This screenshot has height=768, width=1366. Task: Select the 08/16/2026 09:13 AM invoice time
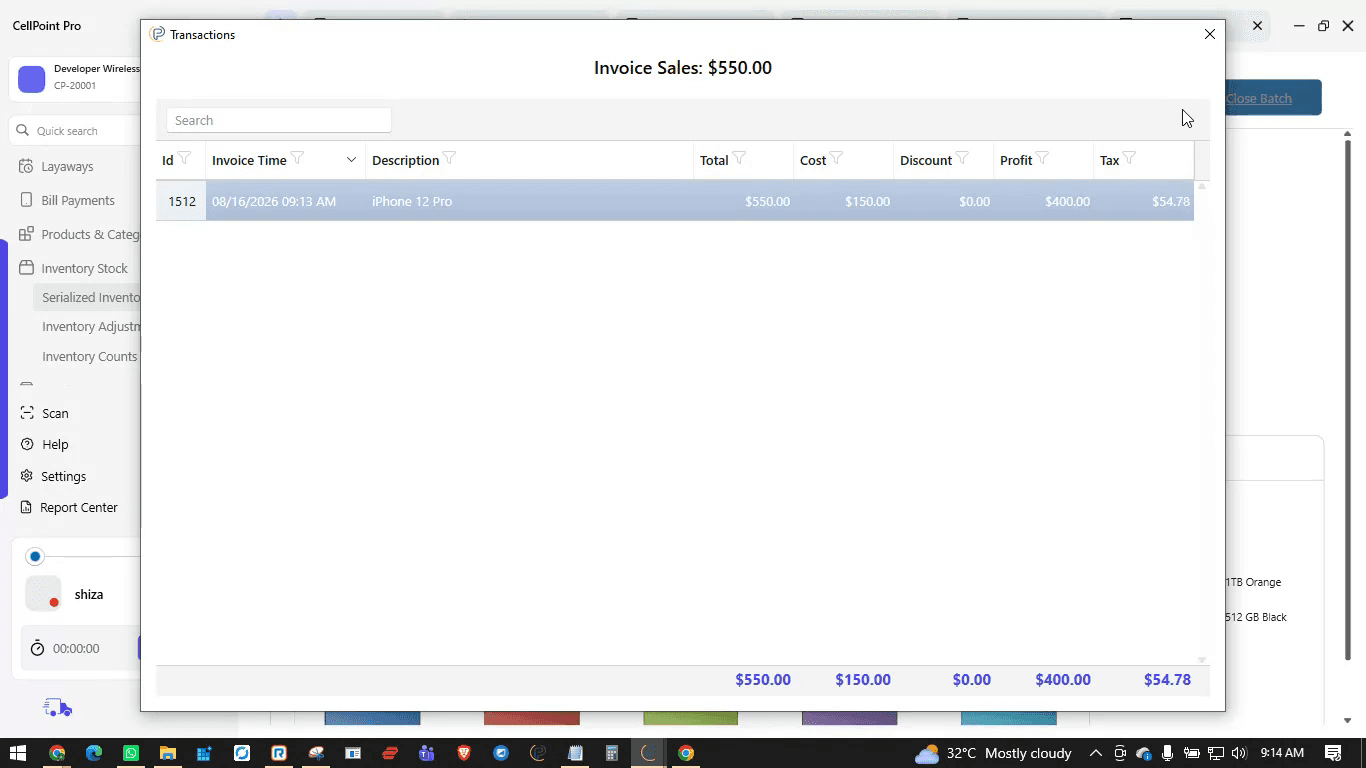pyautogui.click(x=286, y=201)
